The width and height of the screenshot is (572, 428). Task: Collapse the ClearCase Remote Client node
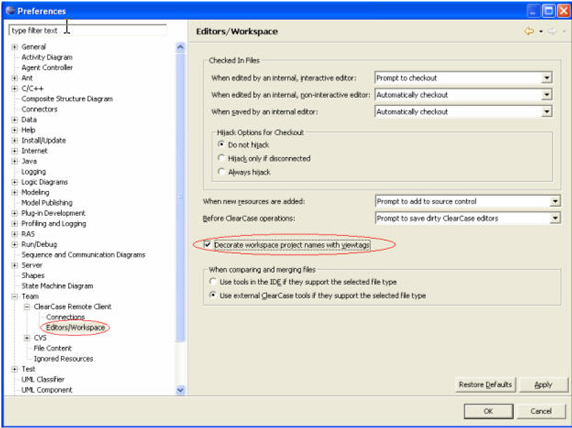[27, 306]
